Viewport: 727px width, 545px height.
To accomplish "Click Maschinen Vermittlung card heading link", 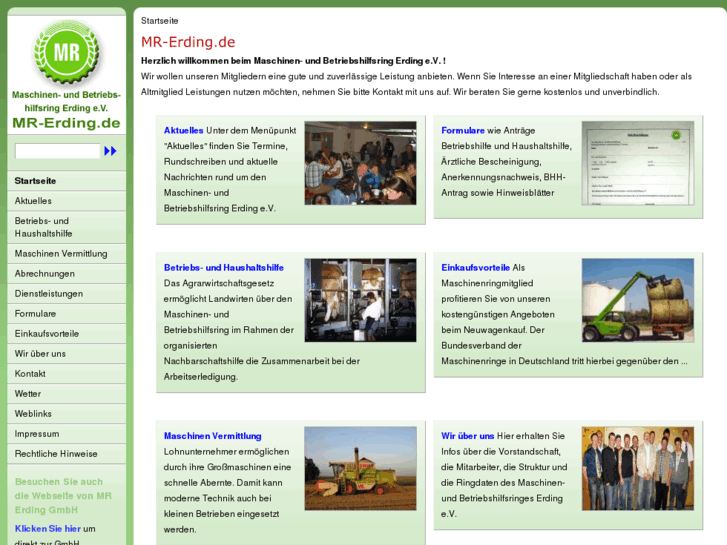I will [212, 436].
